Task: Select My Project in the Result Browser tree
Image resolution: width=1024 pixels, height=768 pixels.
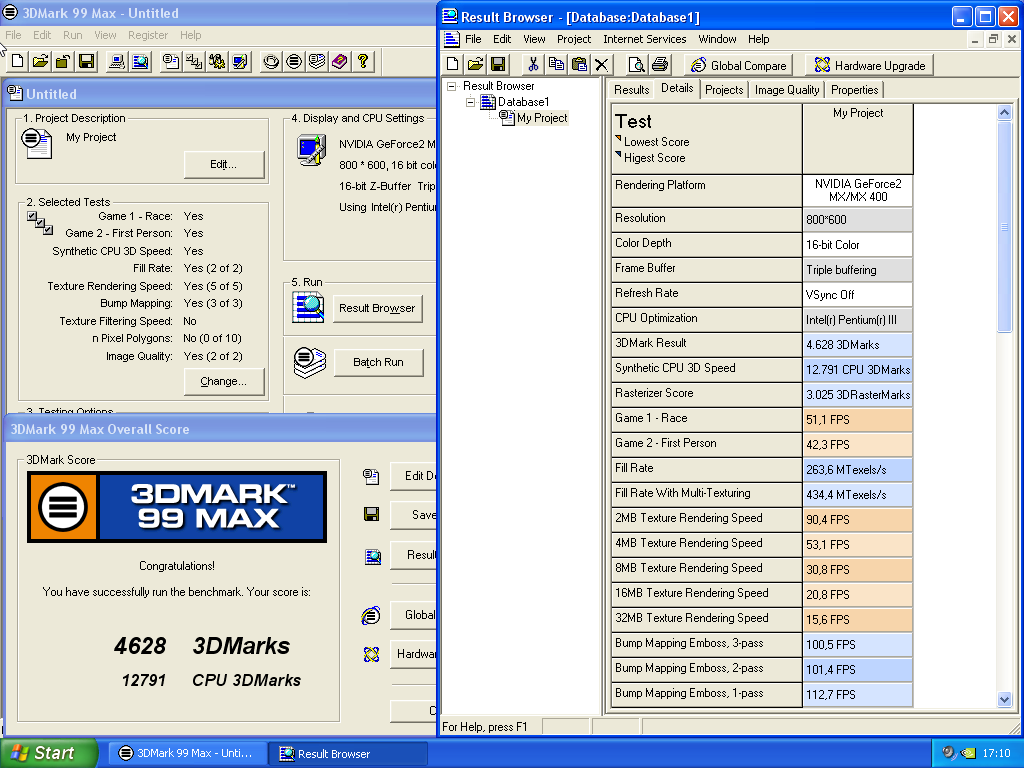Action: pyautogui.click(x=542, y=118)
